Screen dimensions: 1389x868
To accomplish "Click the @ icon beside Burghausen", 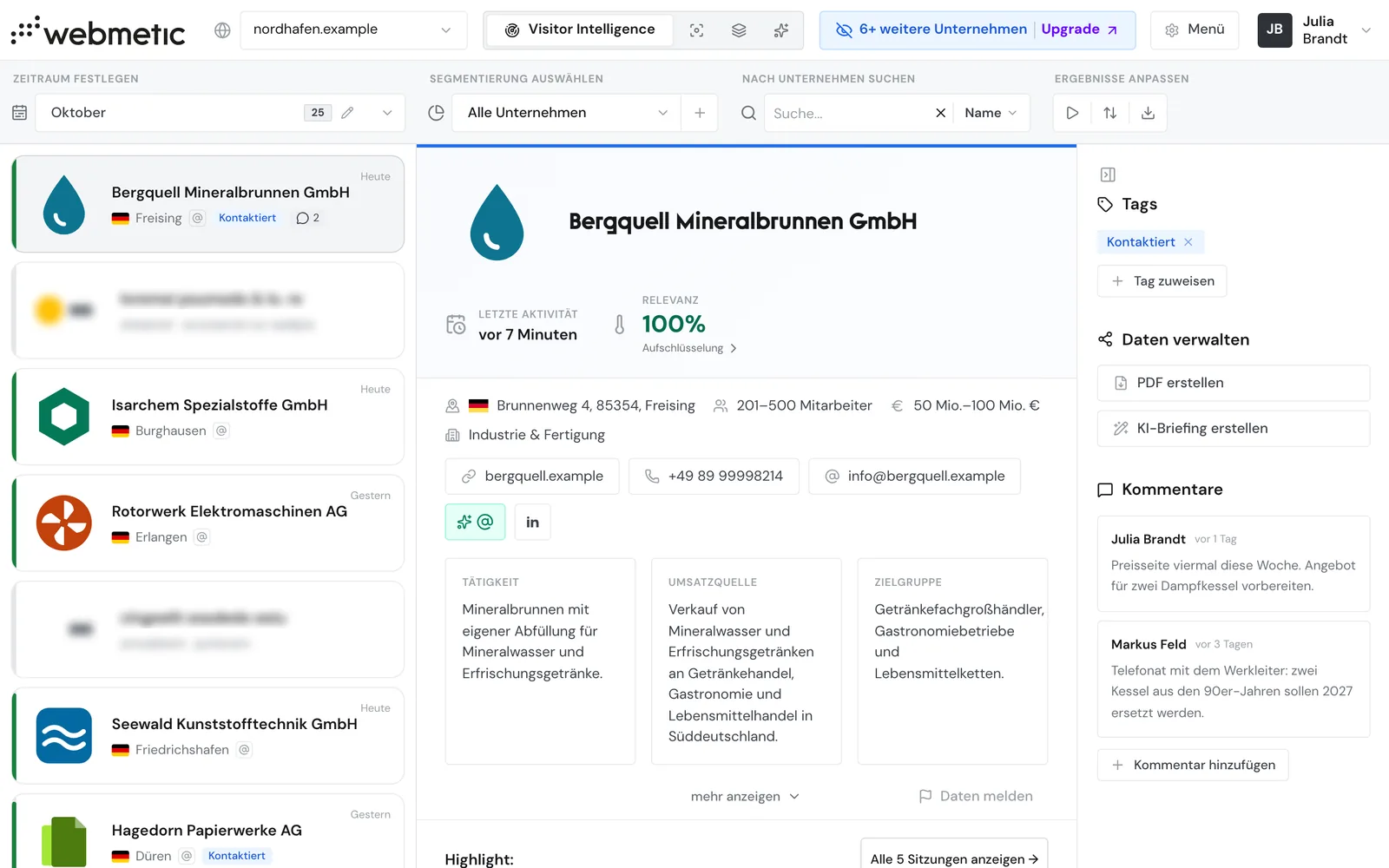I will 221,431.
